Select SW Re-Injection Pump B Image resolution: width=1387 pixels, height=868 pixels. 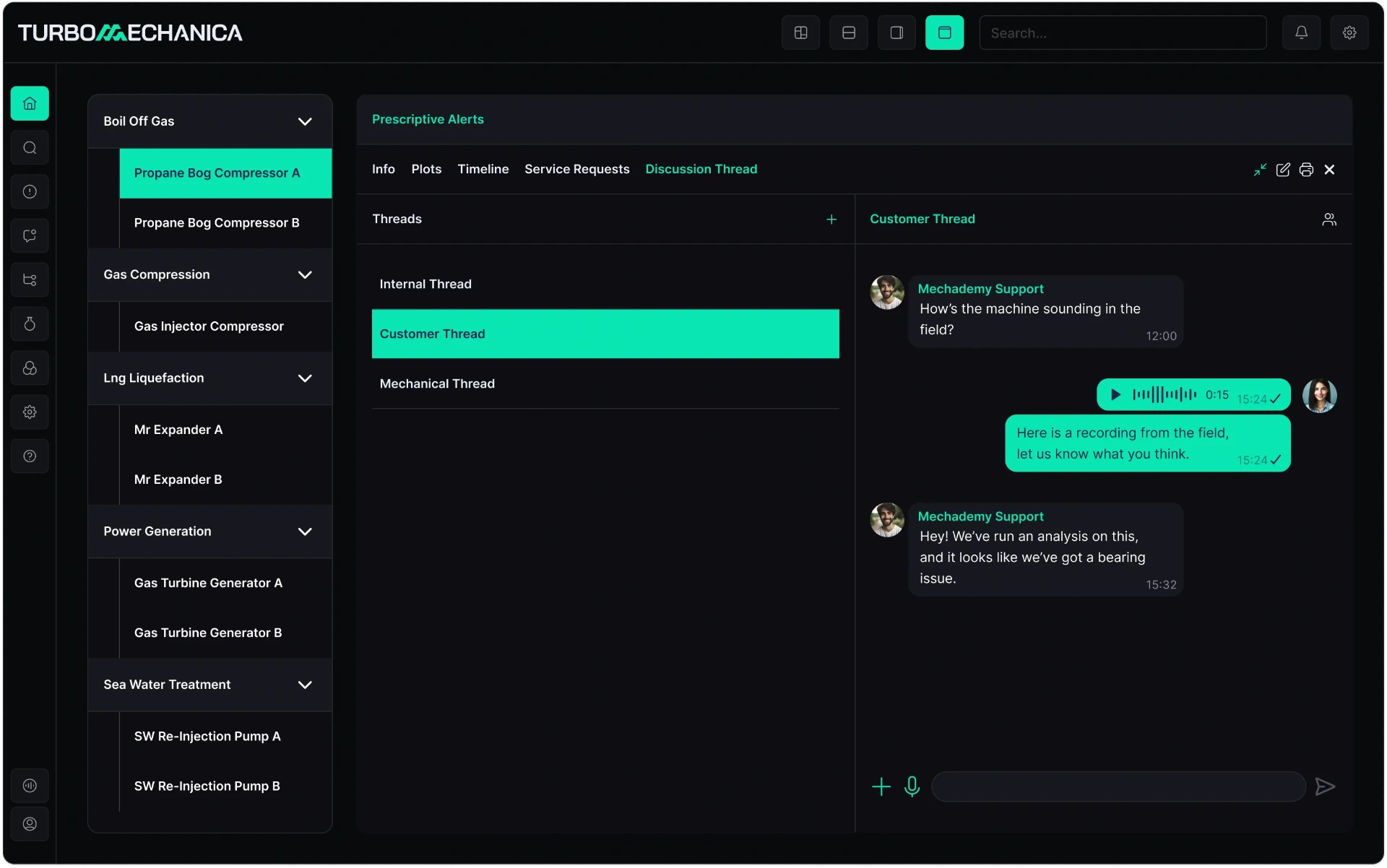click(x=225, y=786)
